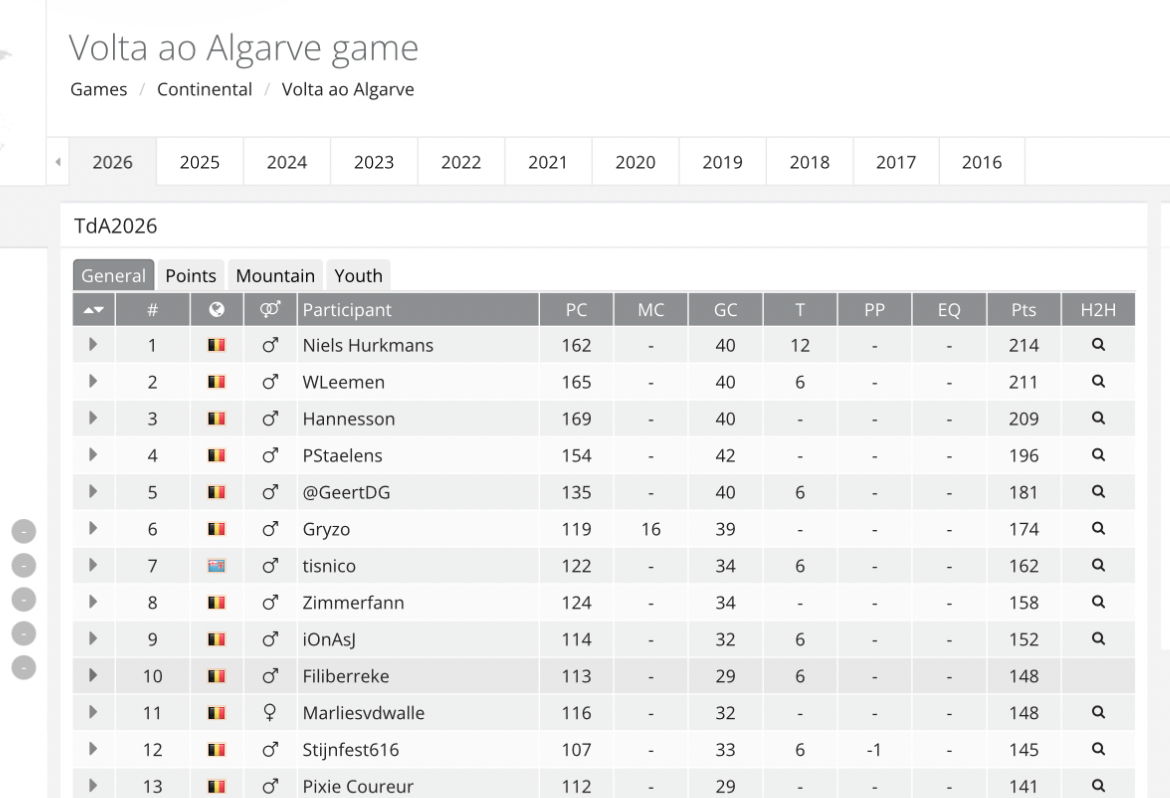Screen dimensions: 1170x798
Task: Switch to the 2025 year tab
Action: point(199,162)
